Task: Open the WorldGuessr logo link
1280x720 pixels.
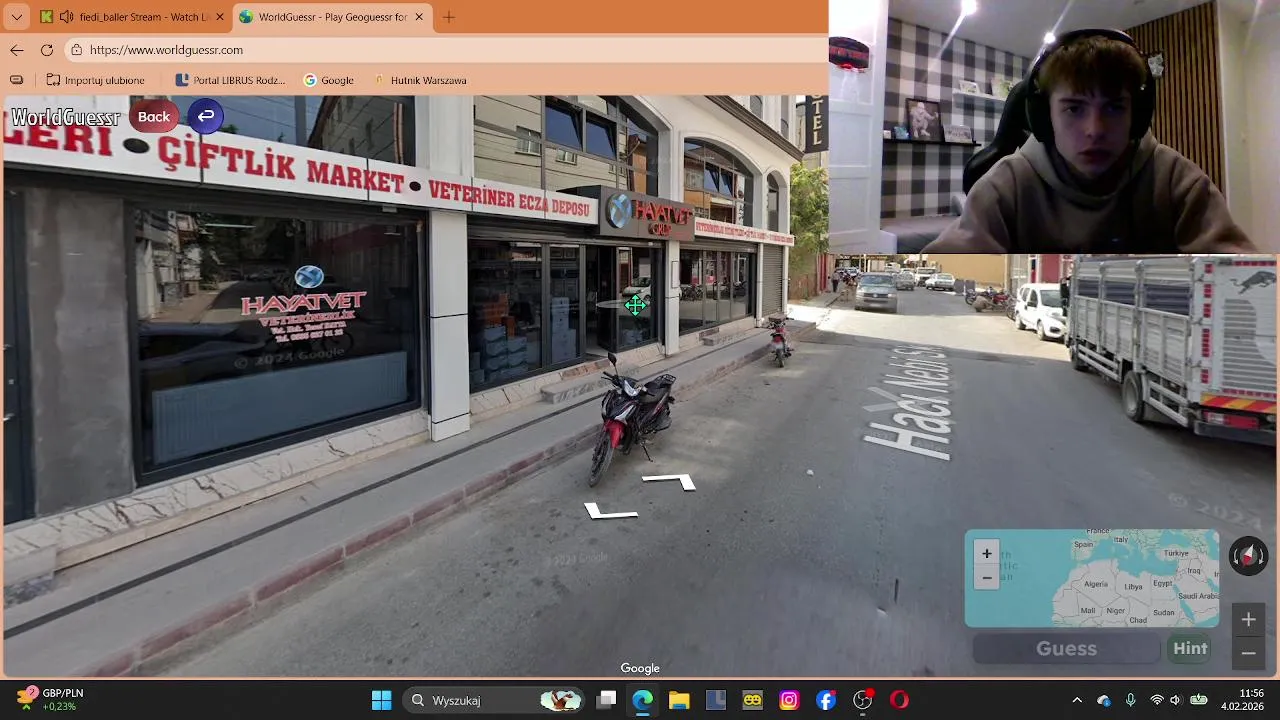Action: (65, 118)
